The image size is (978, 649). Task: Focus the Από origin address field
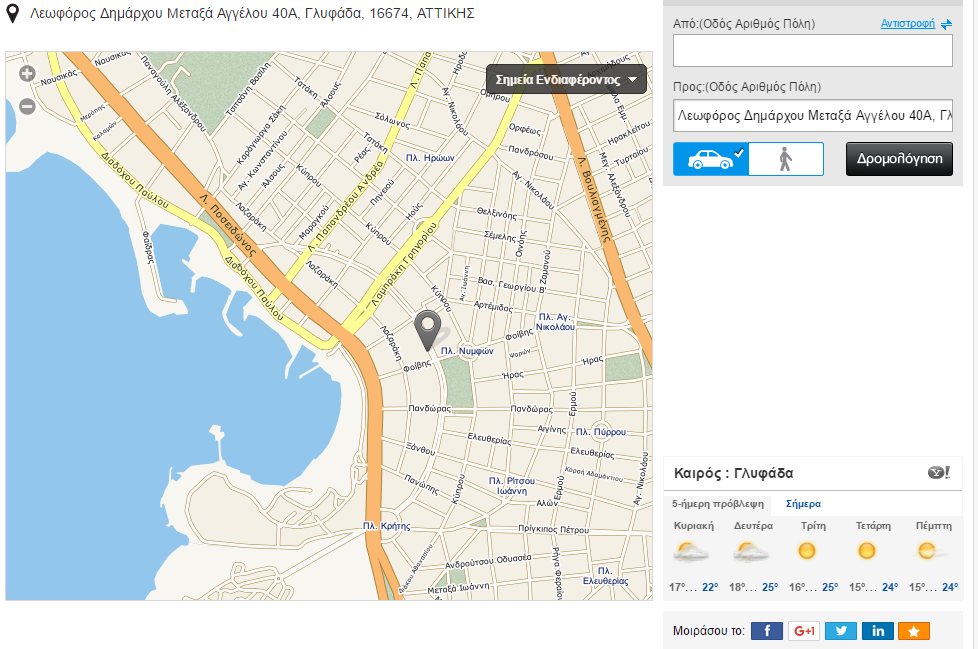(812, 50)
